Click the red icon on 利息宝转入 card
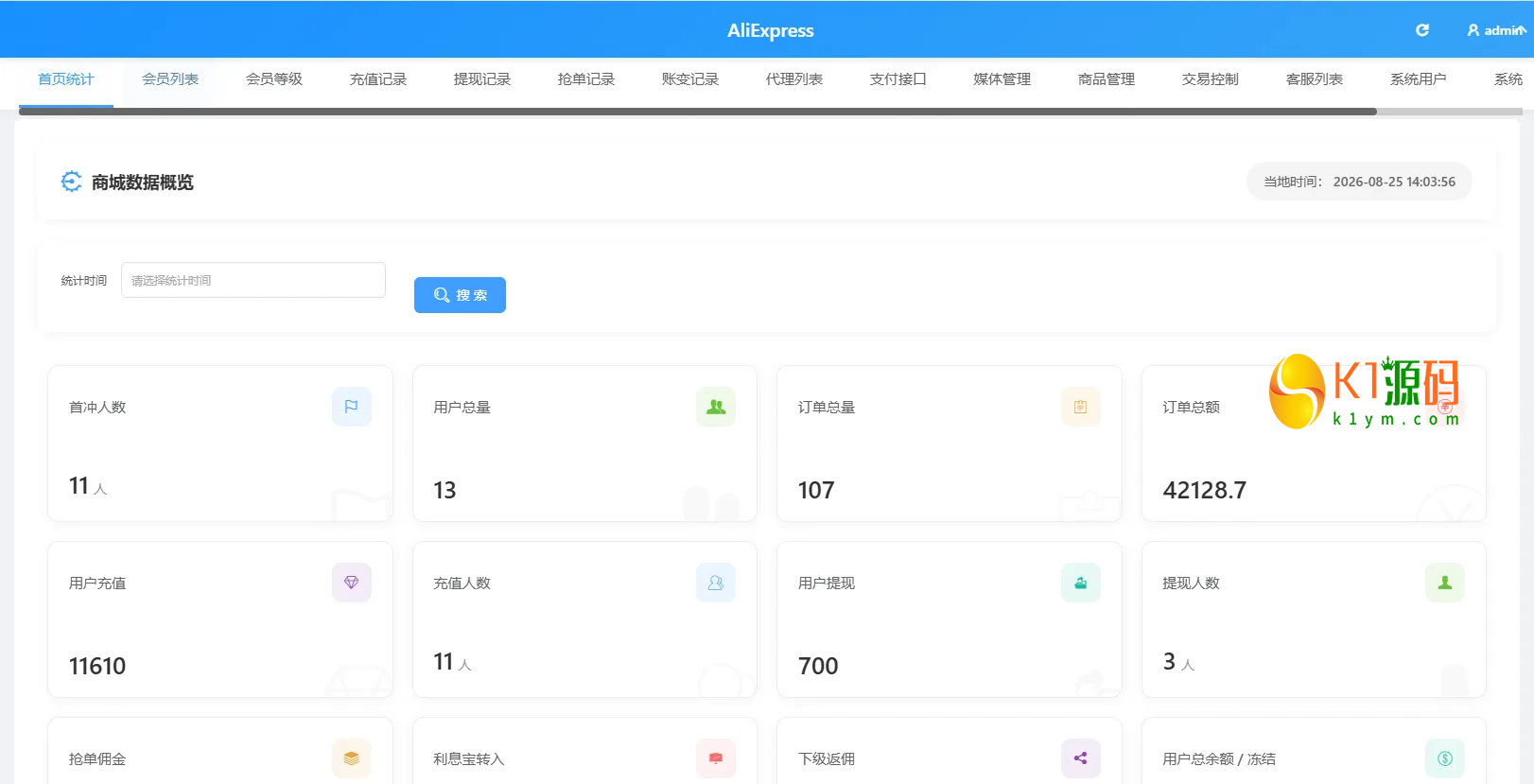The image size is (1534, 784). [x=716, y=758]
